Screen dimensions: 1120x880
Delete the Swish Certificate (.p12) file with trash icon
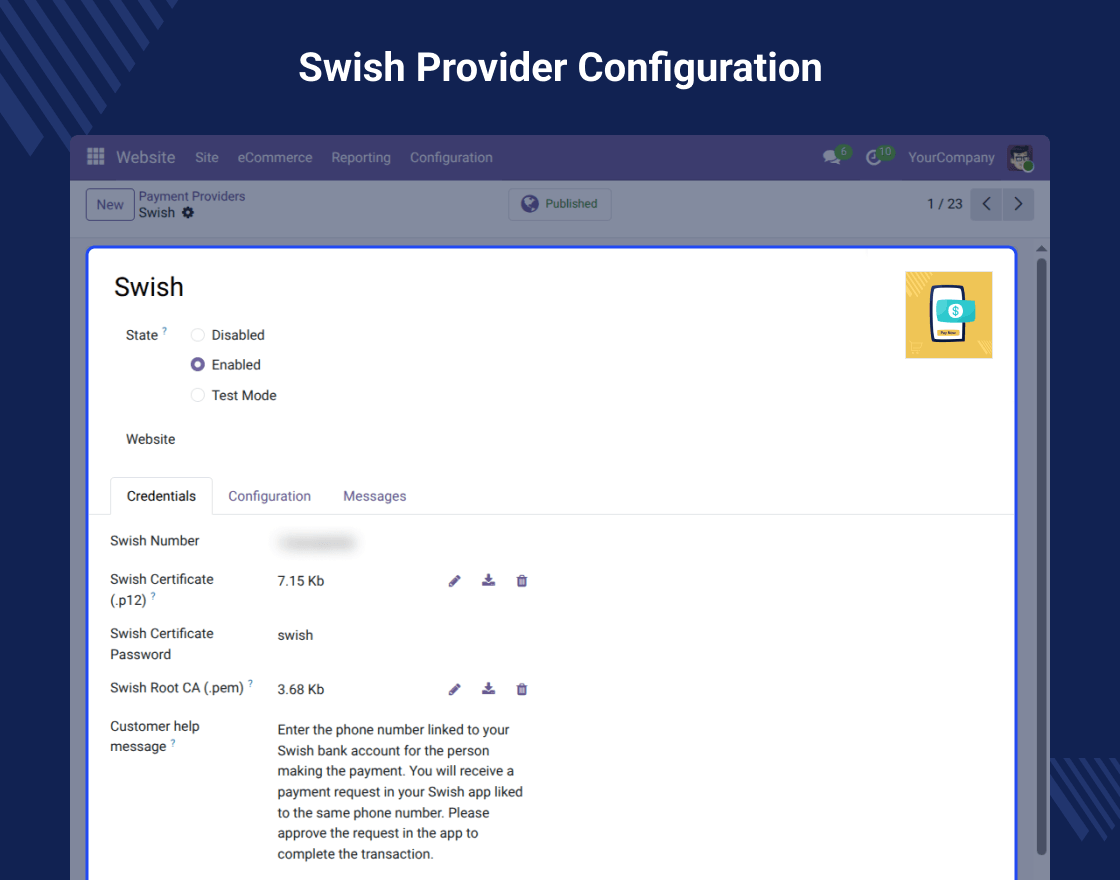(x=521, y=581)
